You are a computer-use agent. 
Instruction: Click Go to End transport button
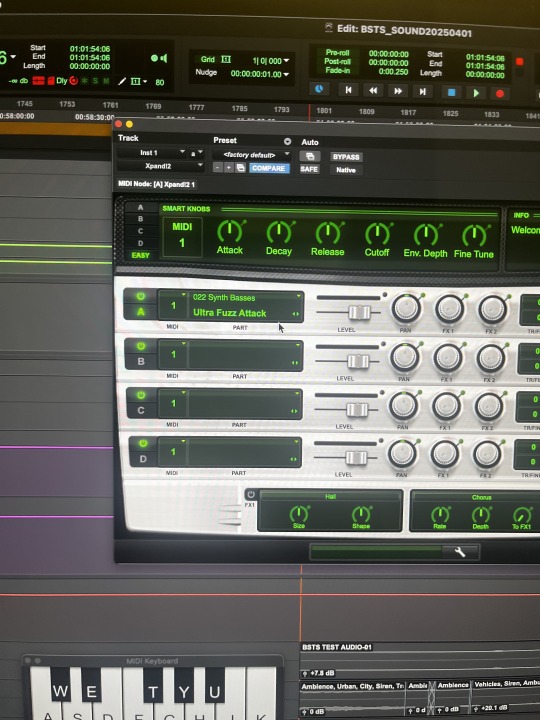[x=422, y=91]
